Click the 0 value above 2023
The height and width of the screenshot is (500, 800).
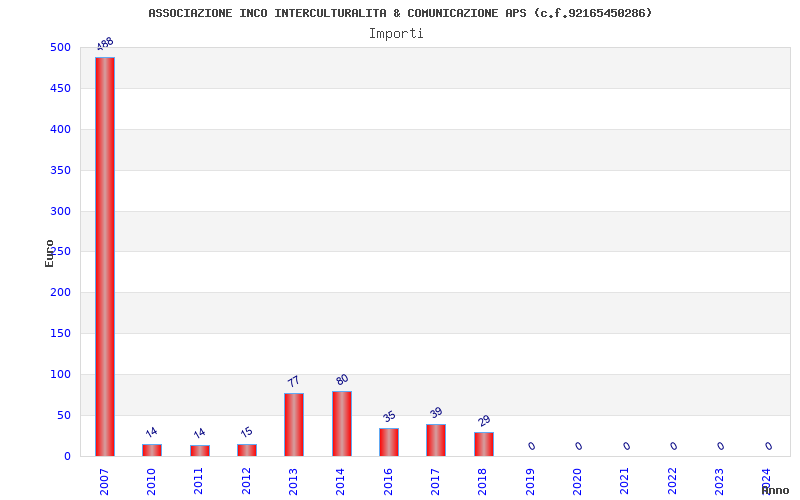point(720,446)
